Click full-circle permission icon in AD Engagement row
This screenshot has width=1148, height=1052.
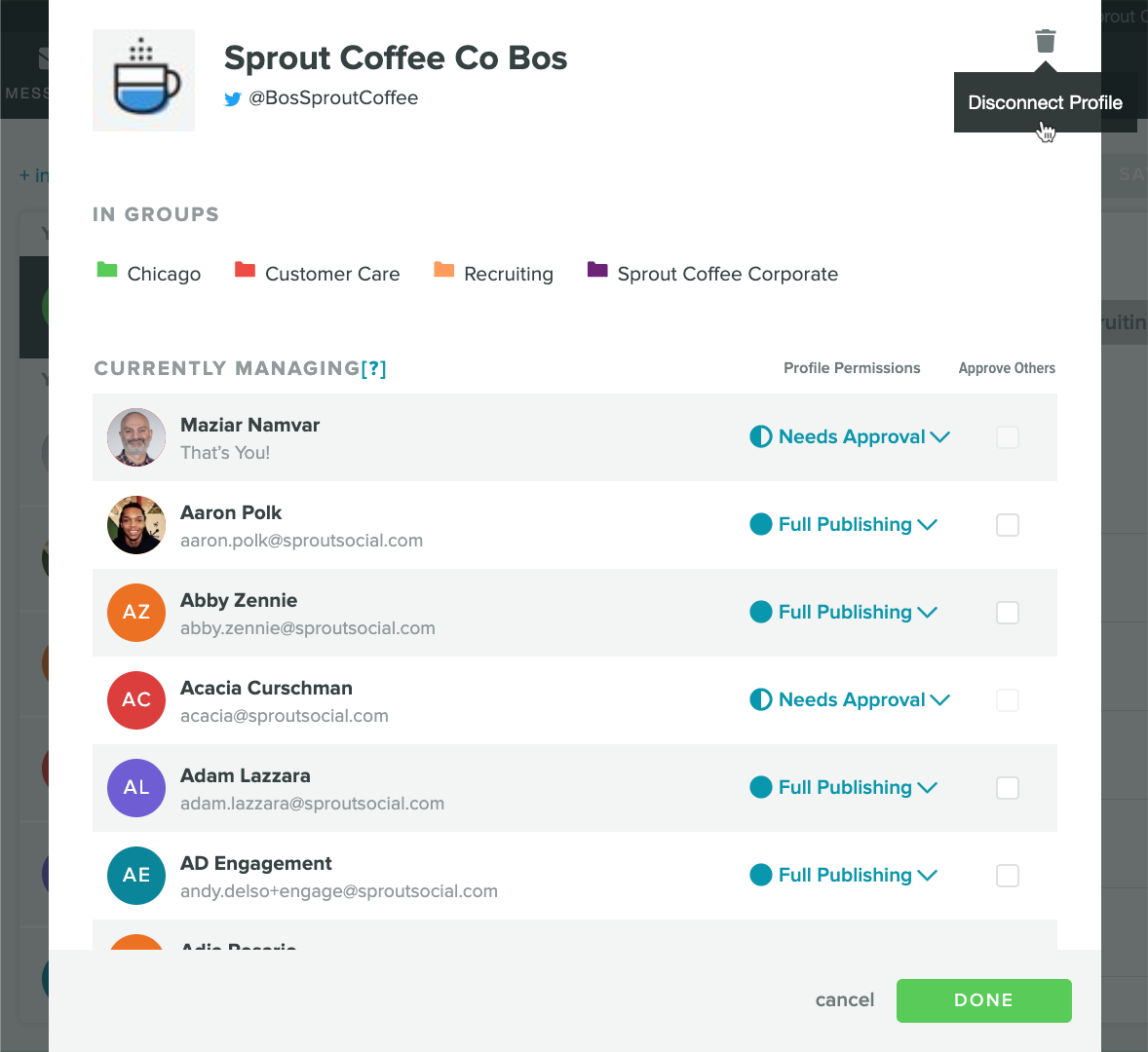(x=761, y=875)
